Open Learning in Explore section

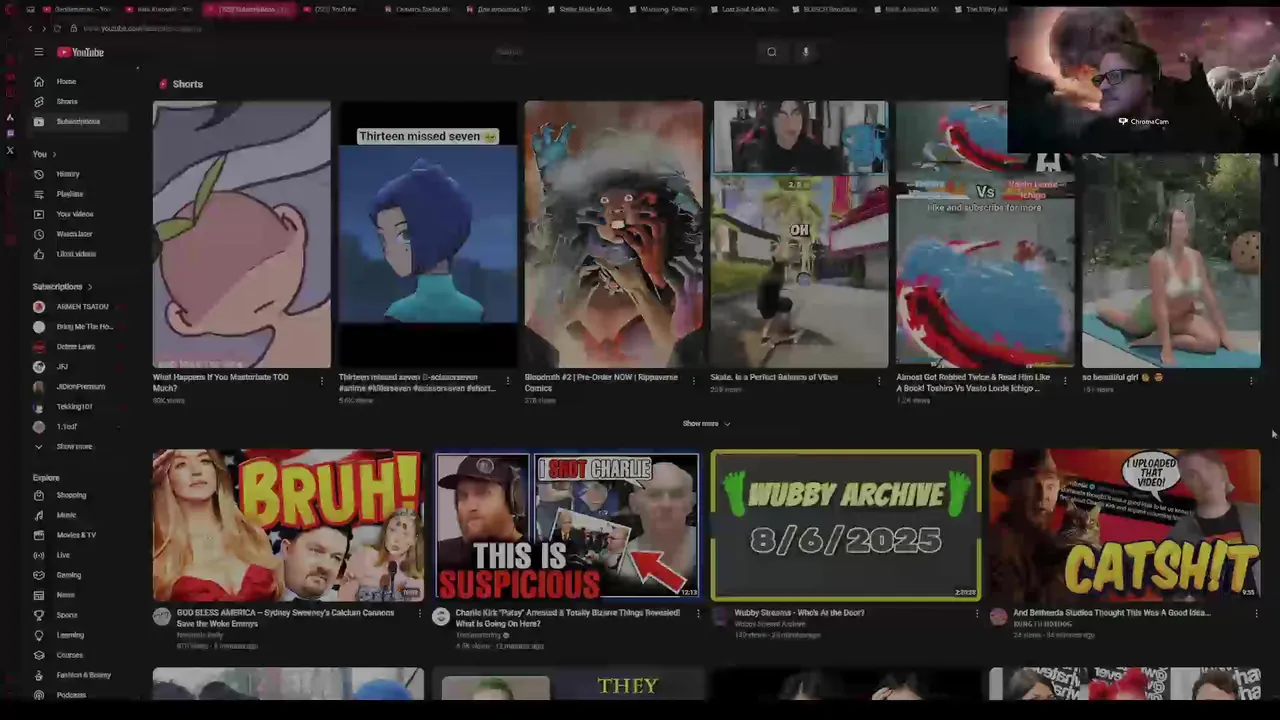70,635
